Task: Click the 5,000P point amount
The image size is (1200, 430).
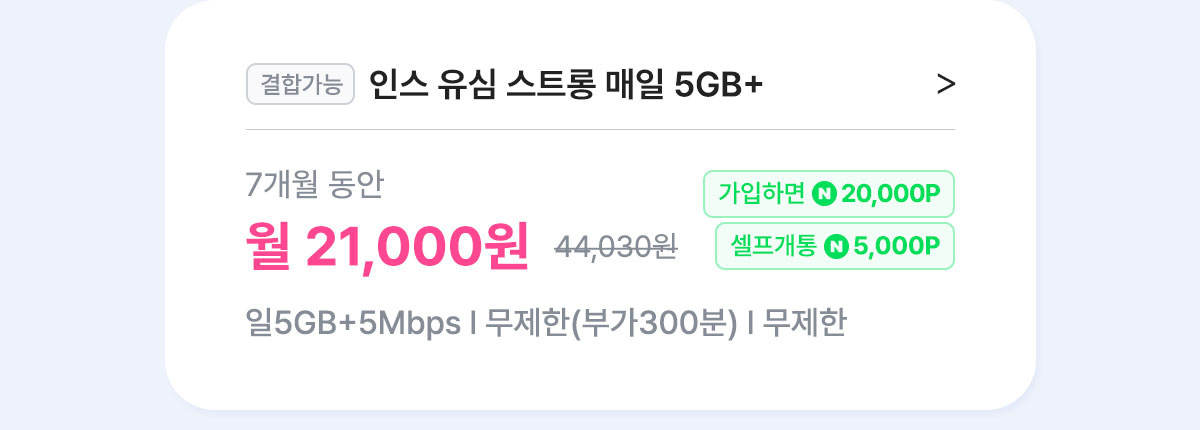Action: coord(897,246)
